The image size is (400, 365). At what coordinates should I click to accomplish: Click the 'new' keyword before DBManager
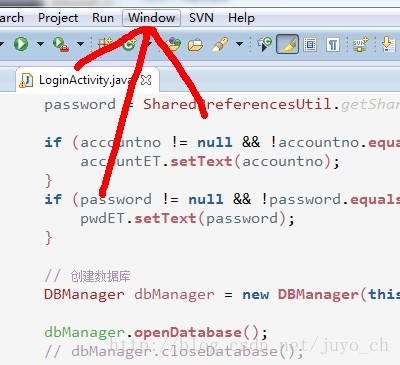coord(256,295)
